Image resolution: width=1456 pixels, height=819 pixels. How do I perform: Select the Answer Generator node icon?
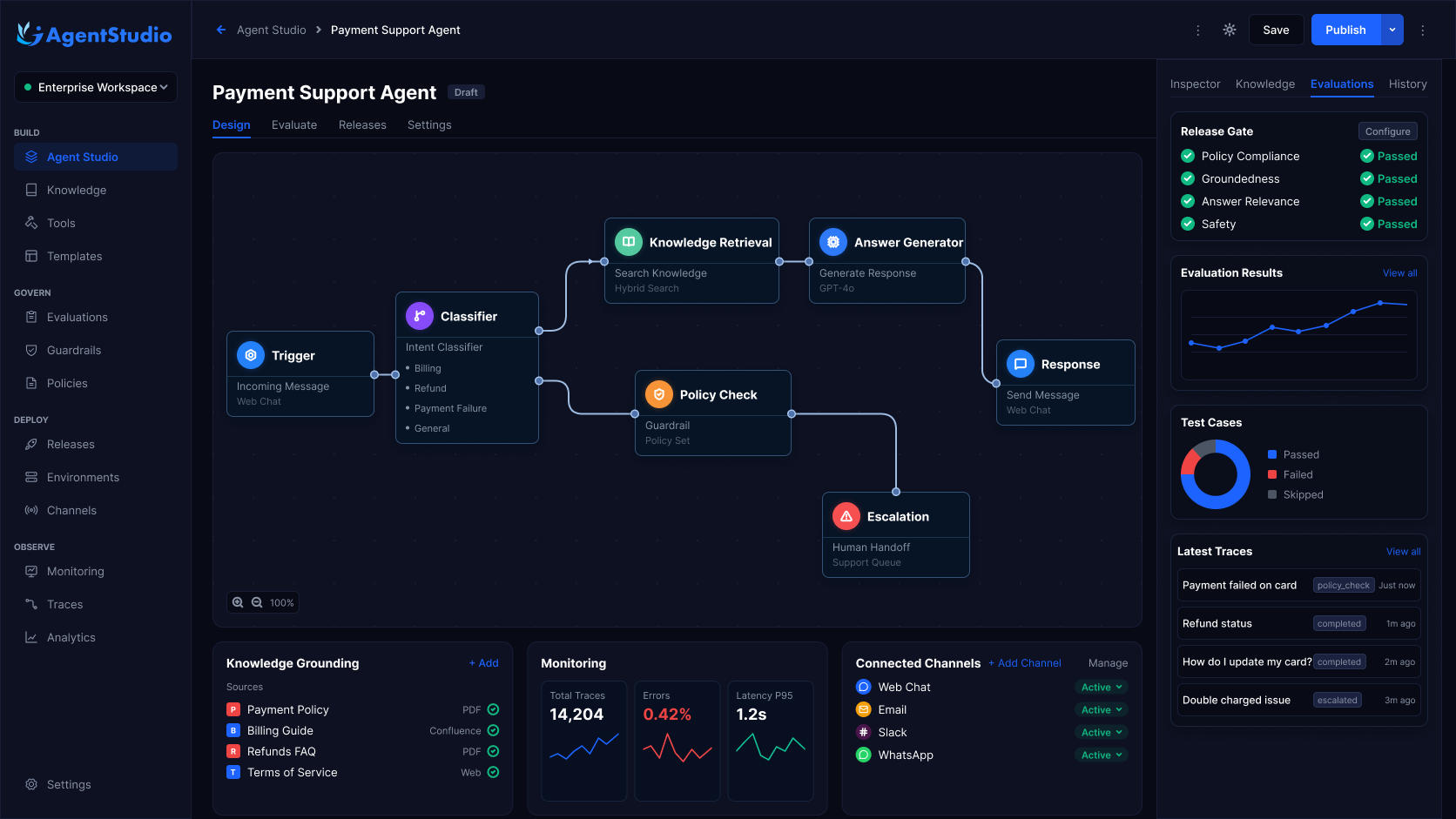[833, 242]
